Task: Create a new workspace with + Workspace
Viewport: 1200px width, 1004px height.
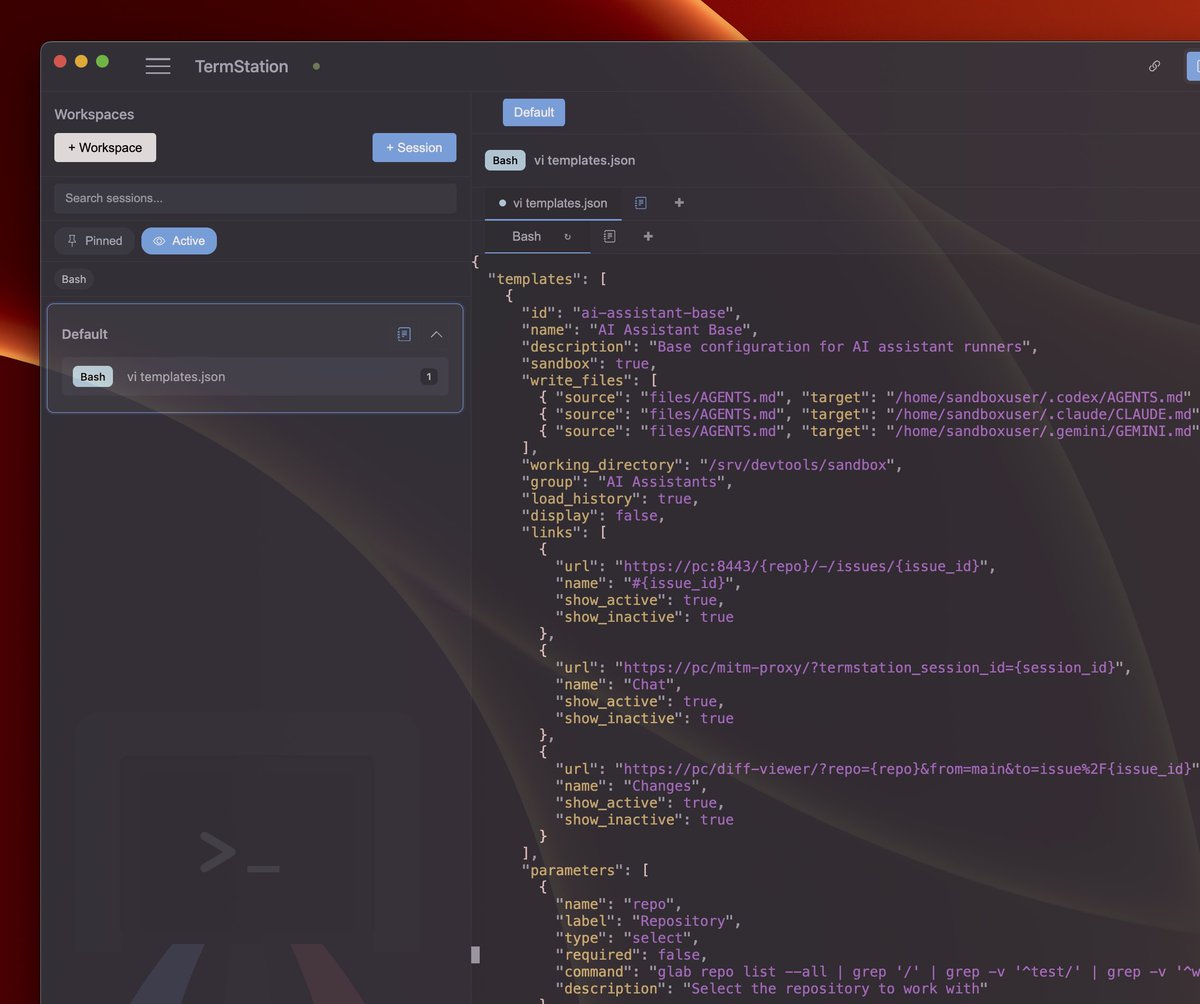Action: pos(105,147)
